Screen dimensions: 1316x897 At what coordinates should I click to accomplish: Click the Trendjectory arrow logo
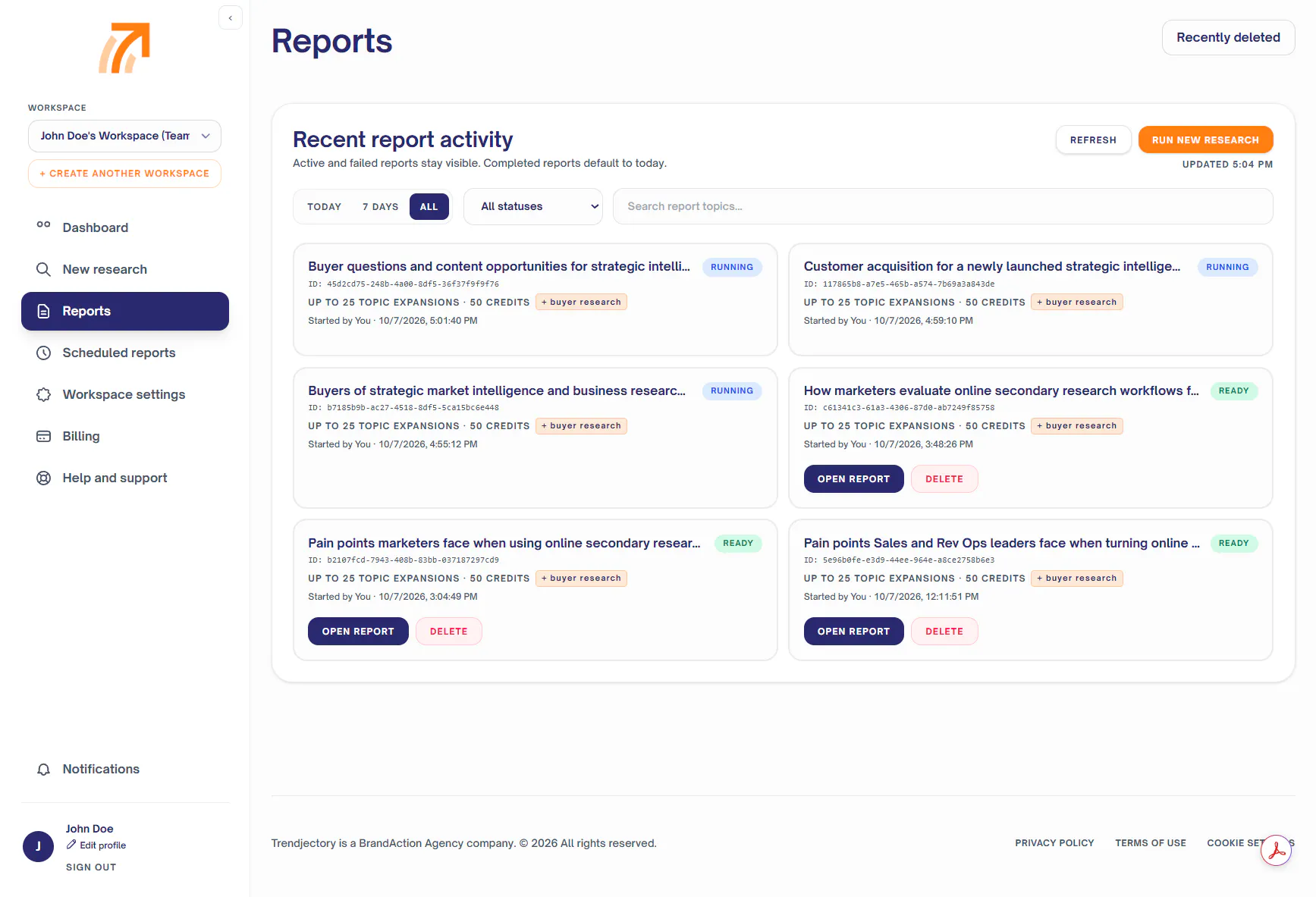[124, 48]
